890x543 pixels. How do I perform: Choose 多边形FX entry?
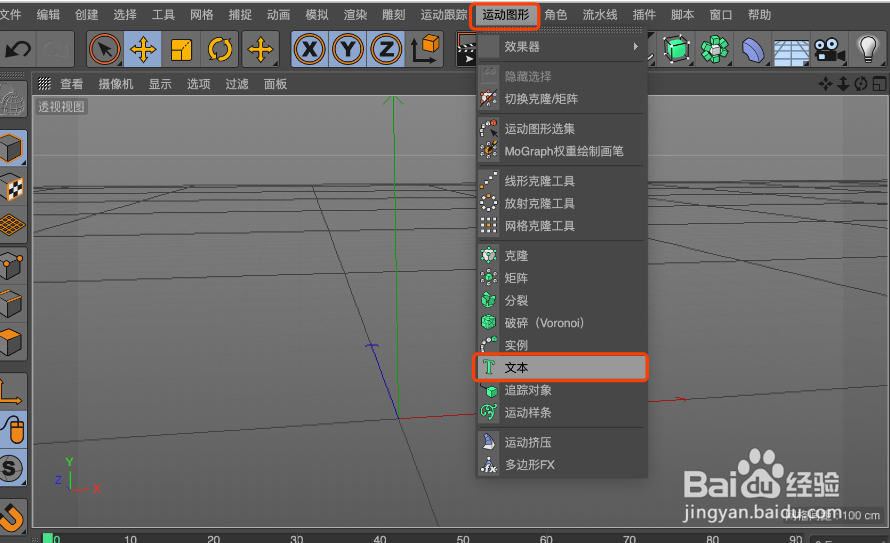pyautogui.click(x=561, y=465)
